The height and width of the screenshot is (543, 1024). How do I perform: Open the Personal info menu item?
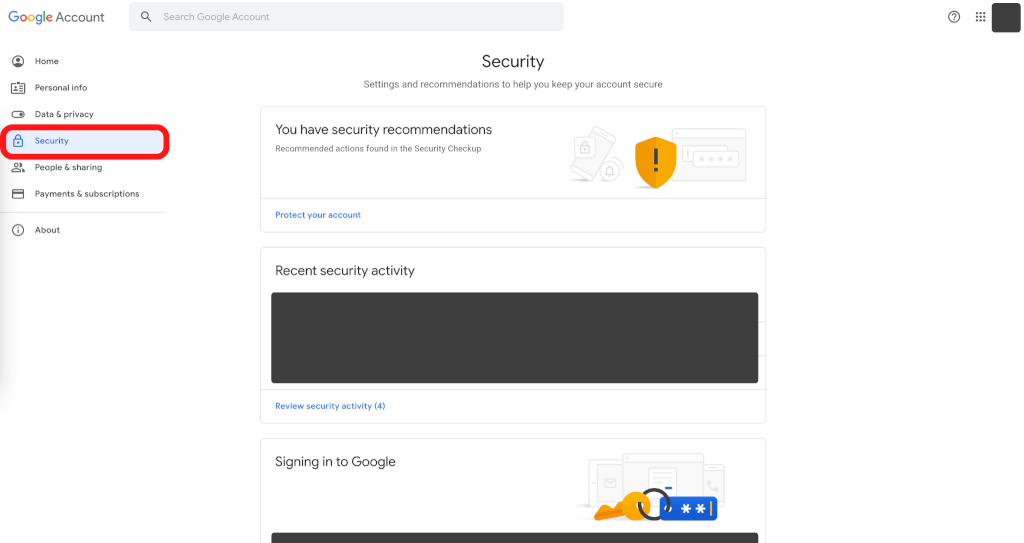point(60,88)
